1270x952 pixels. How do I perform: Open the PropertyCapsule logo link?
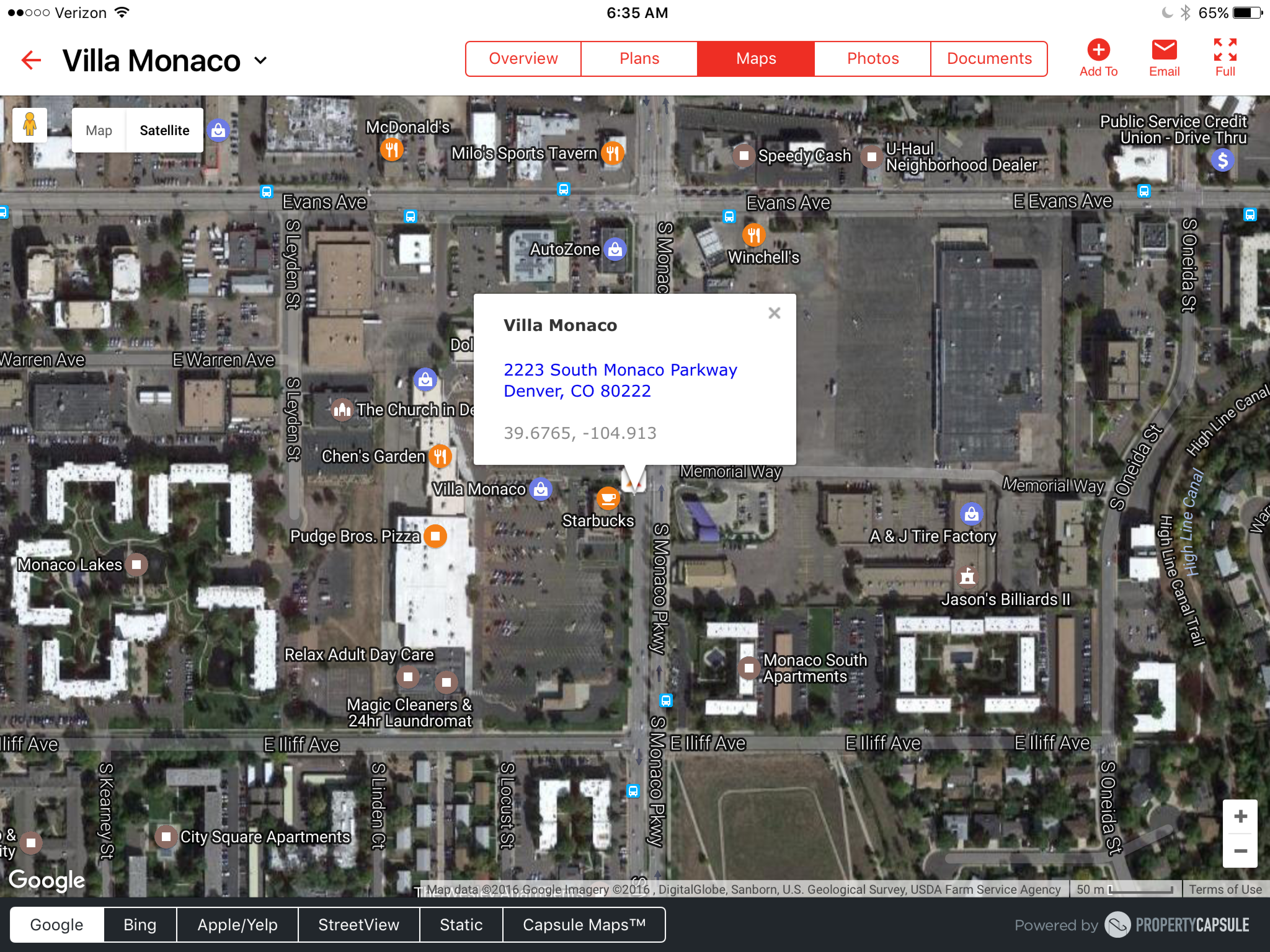point(1178,924)
